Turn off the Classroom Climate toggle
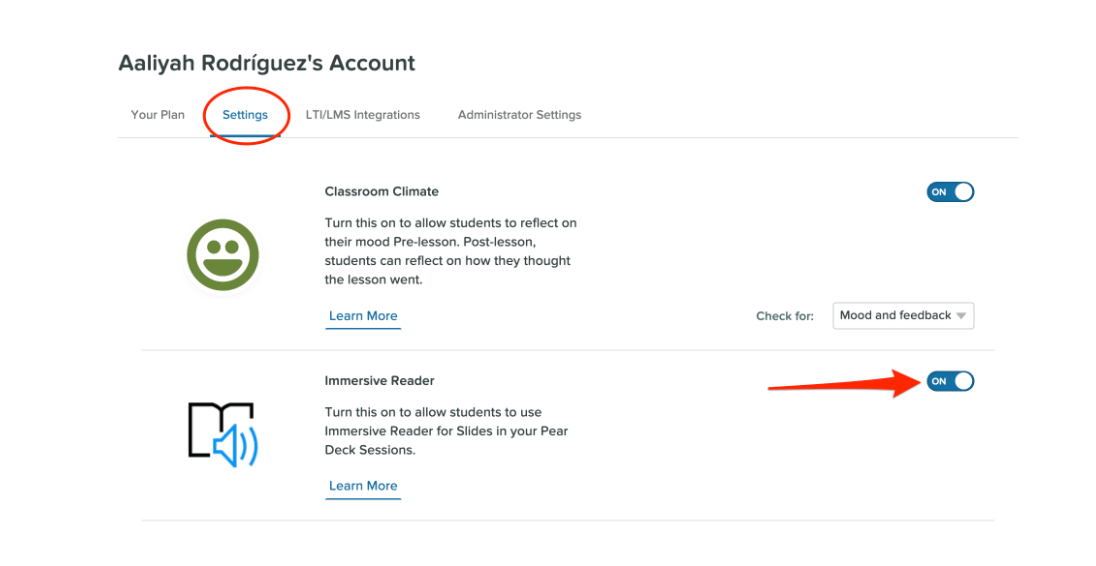 point(950,192)
